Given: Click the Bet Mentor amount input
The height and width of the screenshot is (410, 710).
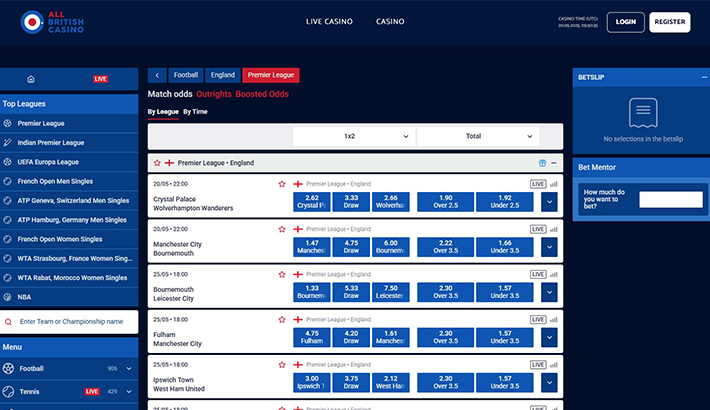Looking at the screenshot, I should click(x=671, y=199).
